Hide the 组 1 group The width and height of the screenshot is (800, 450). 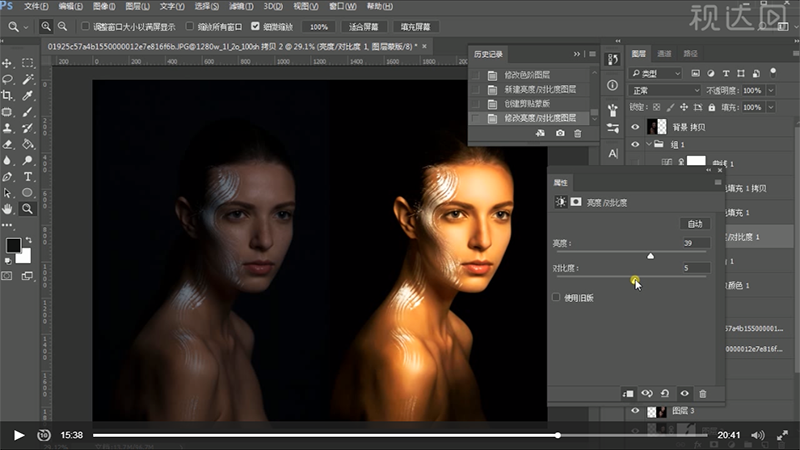point(635,144)
